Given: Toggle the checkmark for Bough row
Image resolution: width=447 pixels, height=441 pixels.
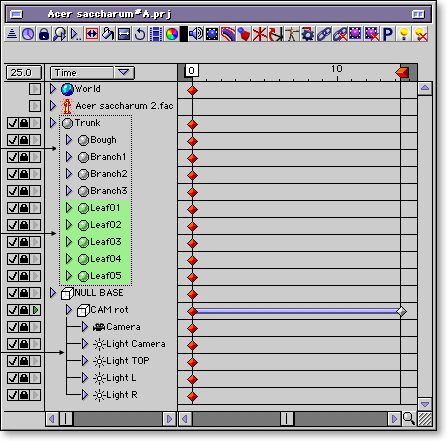Looking at the screenshot, I should coord(13,140).
